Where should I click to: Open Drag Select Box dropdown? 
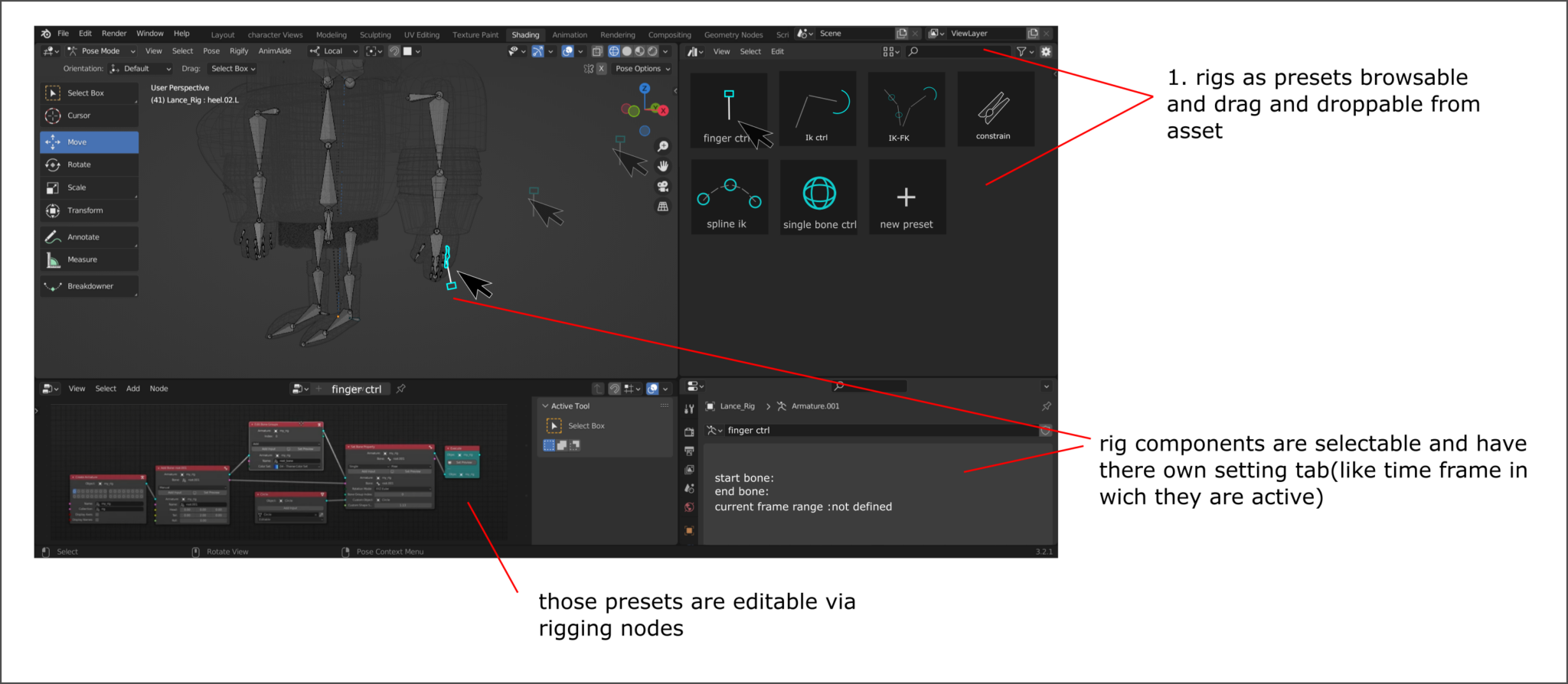click(x=234, y=69)
